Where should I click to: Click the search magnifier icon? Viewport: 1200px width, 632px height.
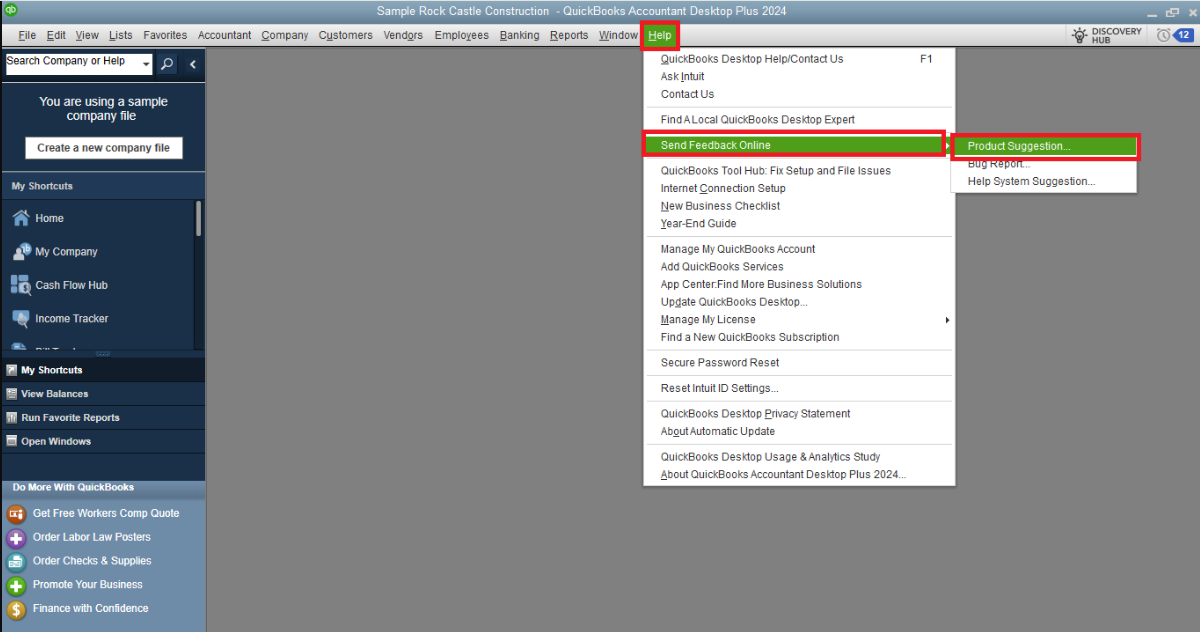[x=167, y=64]
